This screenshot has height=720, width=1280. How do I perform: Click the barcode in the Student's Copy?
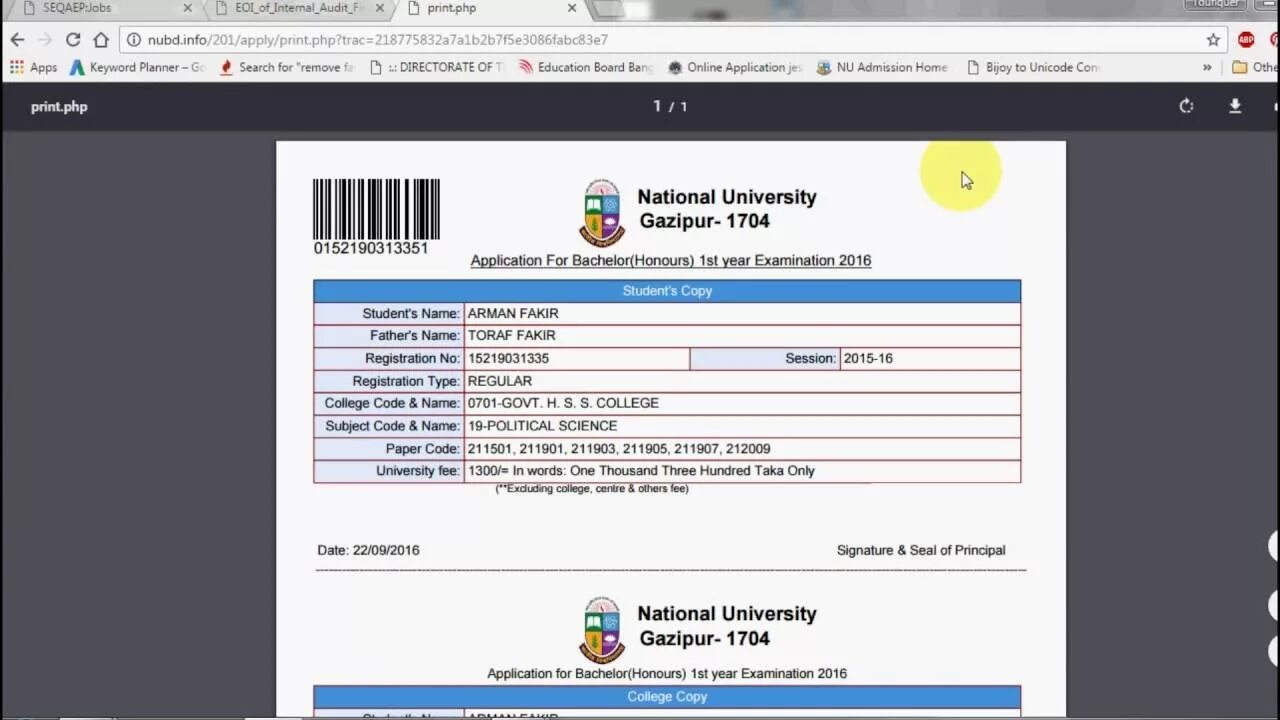click(376, 208)
